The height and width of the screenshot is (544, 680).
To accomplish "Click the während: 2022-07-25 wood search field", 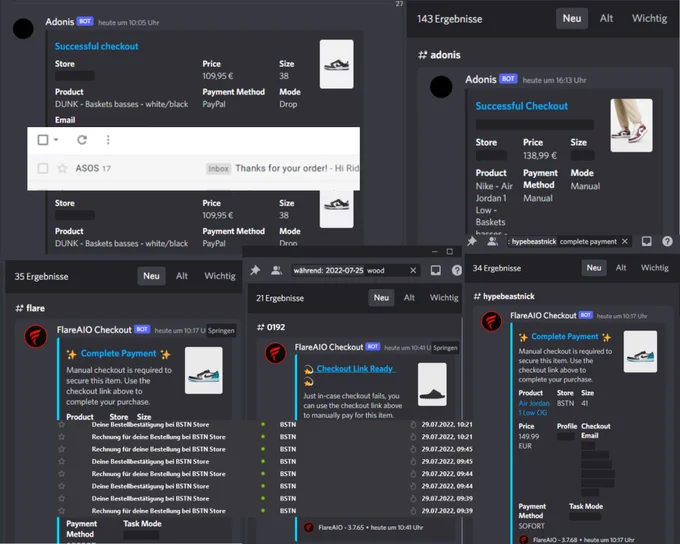I will (355, 270).
